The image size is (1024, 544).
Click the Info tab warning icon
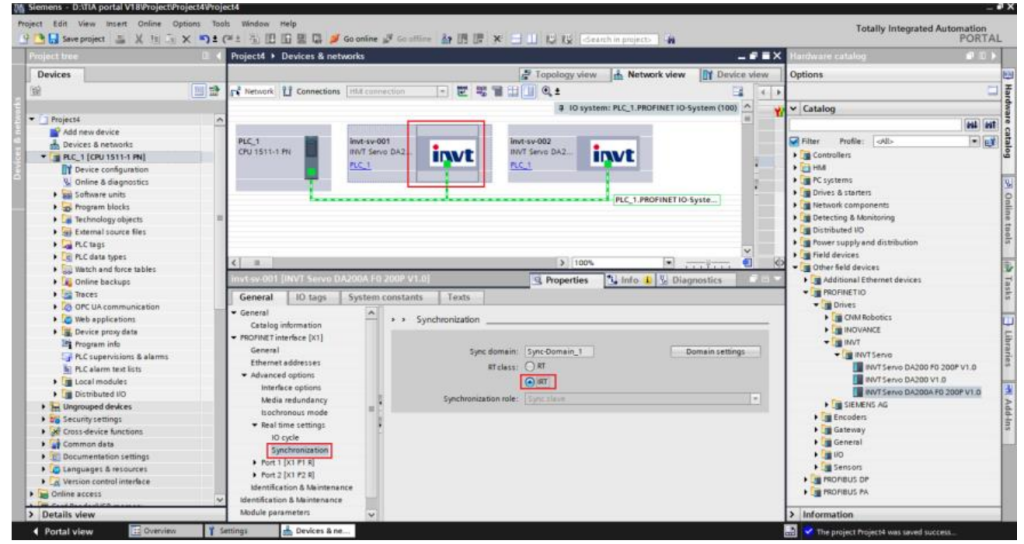pyautogui.click(x=648, y=280)
